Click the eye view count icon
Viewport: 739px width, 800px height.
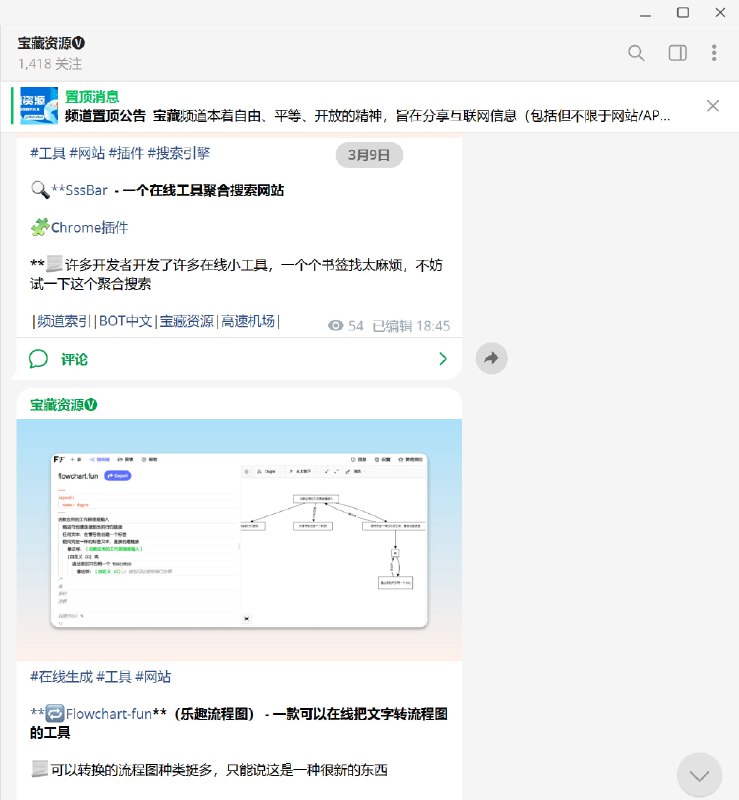point(335,326)
